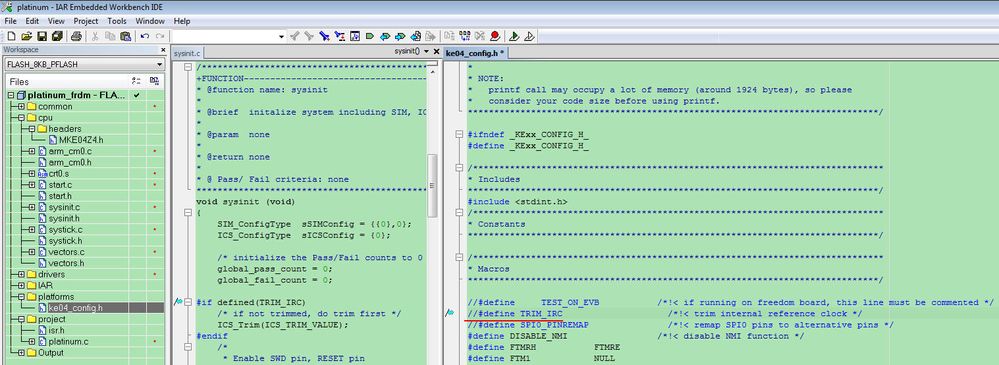The width and height of the screenshot is (999, 365).
Task: Run Make to build the project
Action: click(x=464, y=36)
